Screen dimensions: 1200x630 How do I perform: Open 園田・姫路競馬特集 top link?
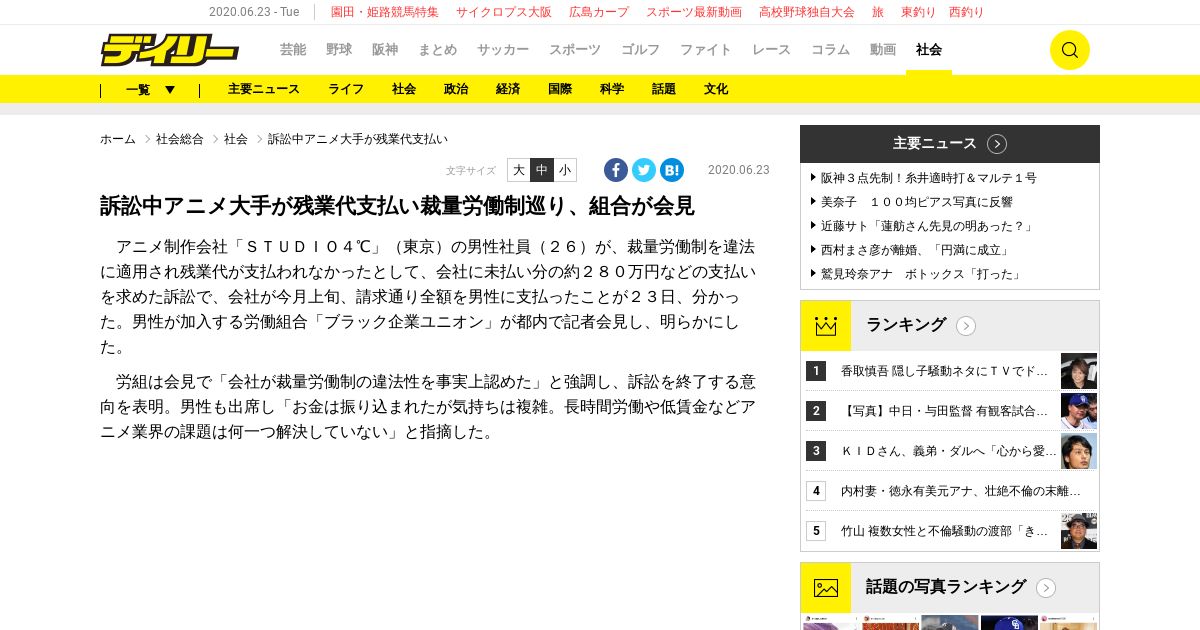click(x=385, y=12)
